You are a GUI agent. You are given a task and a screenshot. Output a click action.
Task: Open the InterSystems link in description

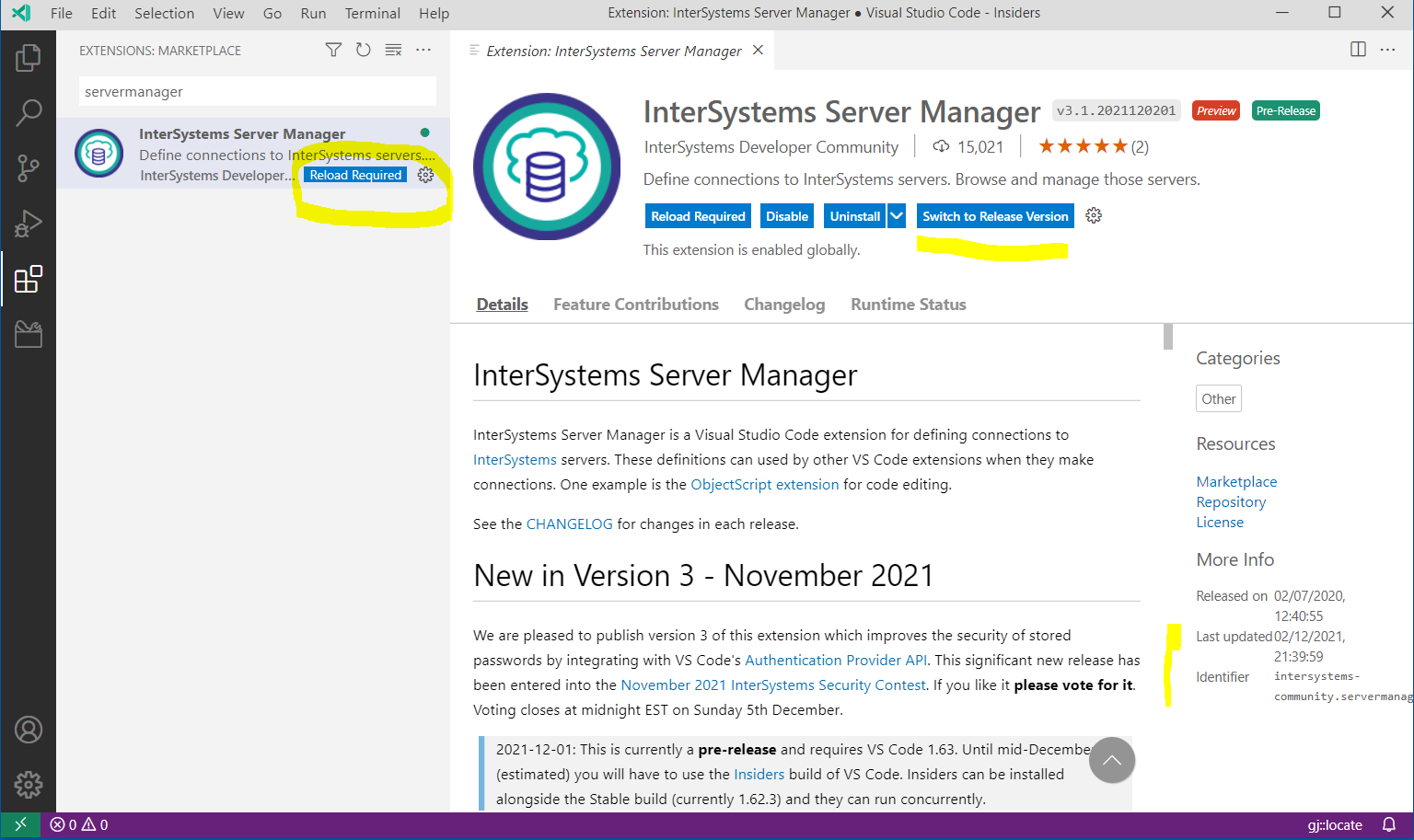pos(515,459)
